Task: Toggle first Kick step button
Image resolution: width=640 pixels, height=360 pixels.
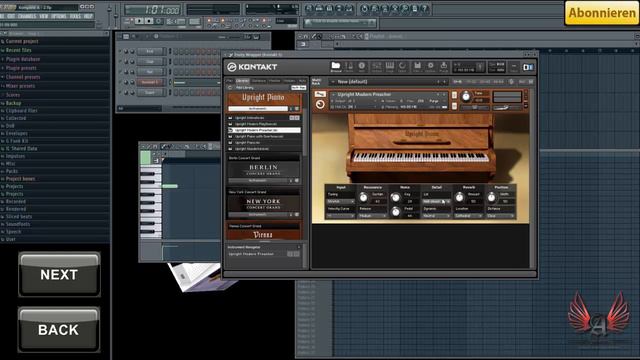Action: pos(177,51)
